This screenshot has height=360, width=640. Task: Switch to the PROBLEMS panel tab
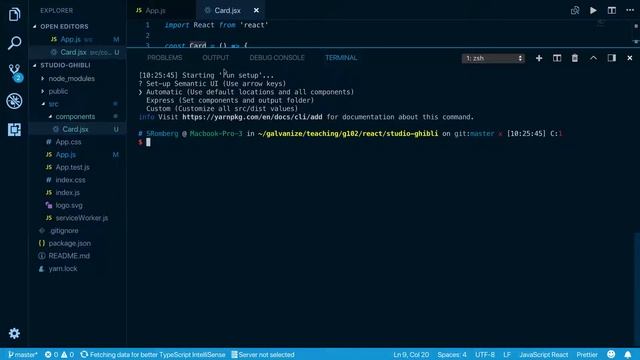[x=164, y=58]
